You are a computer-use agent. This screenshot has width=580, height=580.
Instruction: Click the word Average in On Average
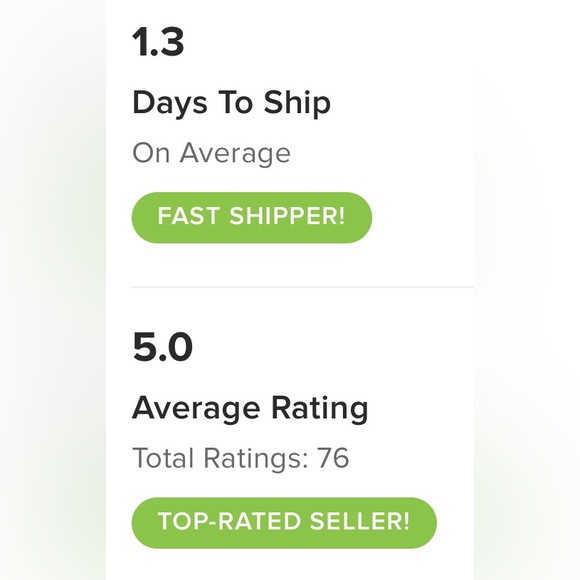[235, 154]
